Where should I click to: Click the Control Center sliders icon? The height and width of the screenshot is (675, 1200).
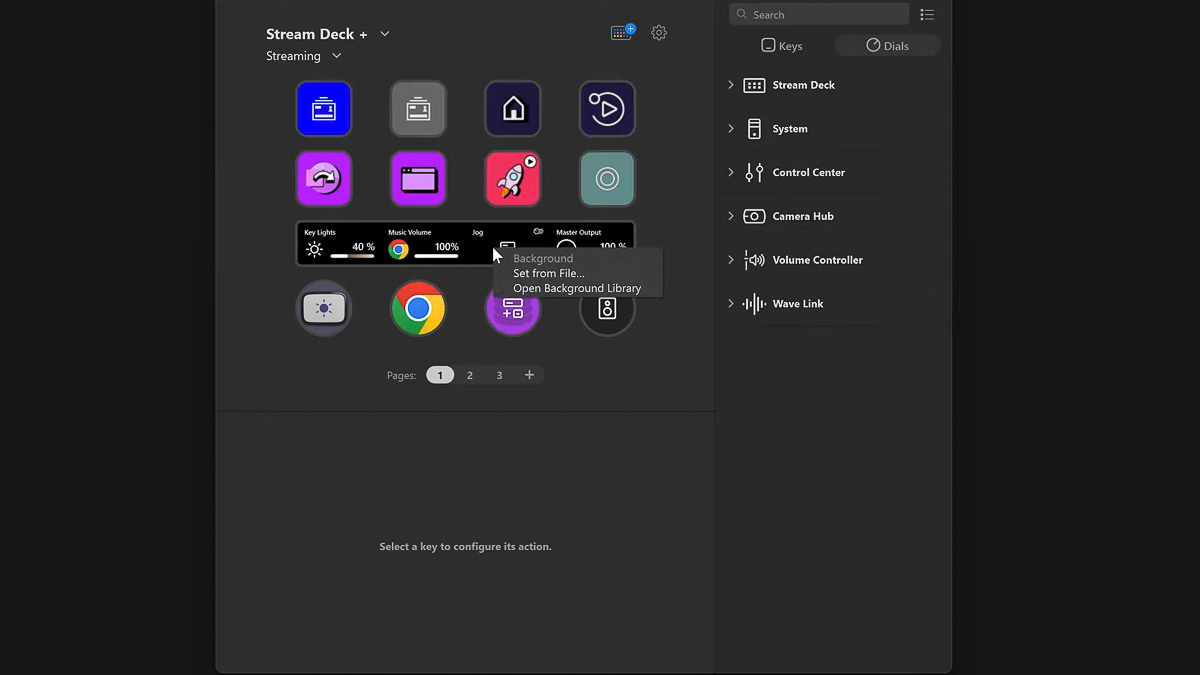pyautogui.click(x=754, y=173)
